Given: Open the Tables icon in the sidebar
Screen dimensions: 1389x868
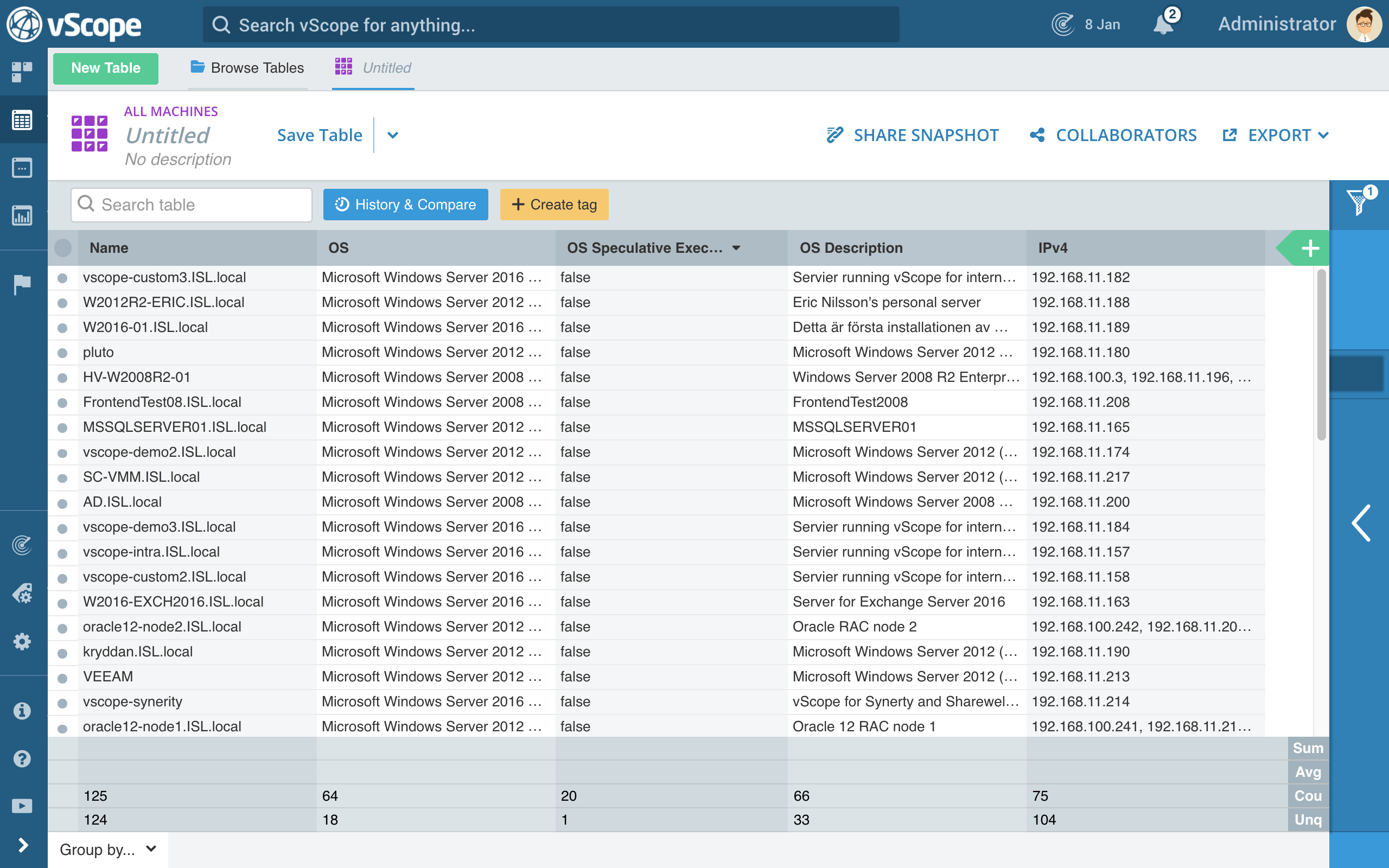Looking at the screenshot, I should [x=22, y=120].
